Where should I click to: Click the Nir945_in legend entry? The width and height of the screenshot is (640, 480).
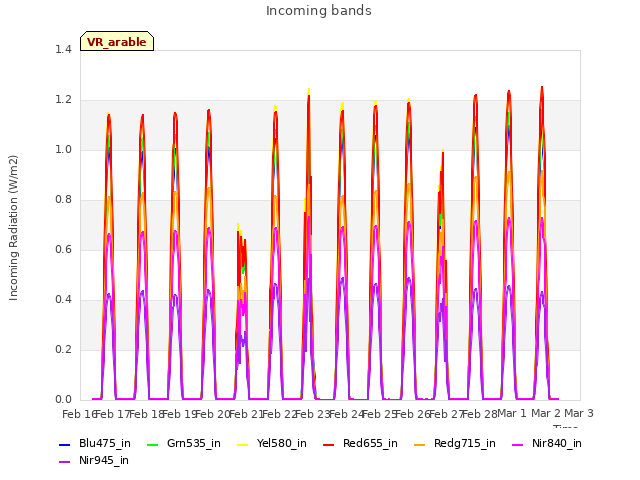point(94,460)
